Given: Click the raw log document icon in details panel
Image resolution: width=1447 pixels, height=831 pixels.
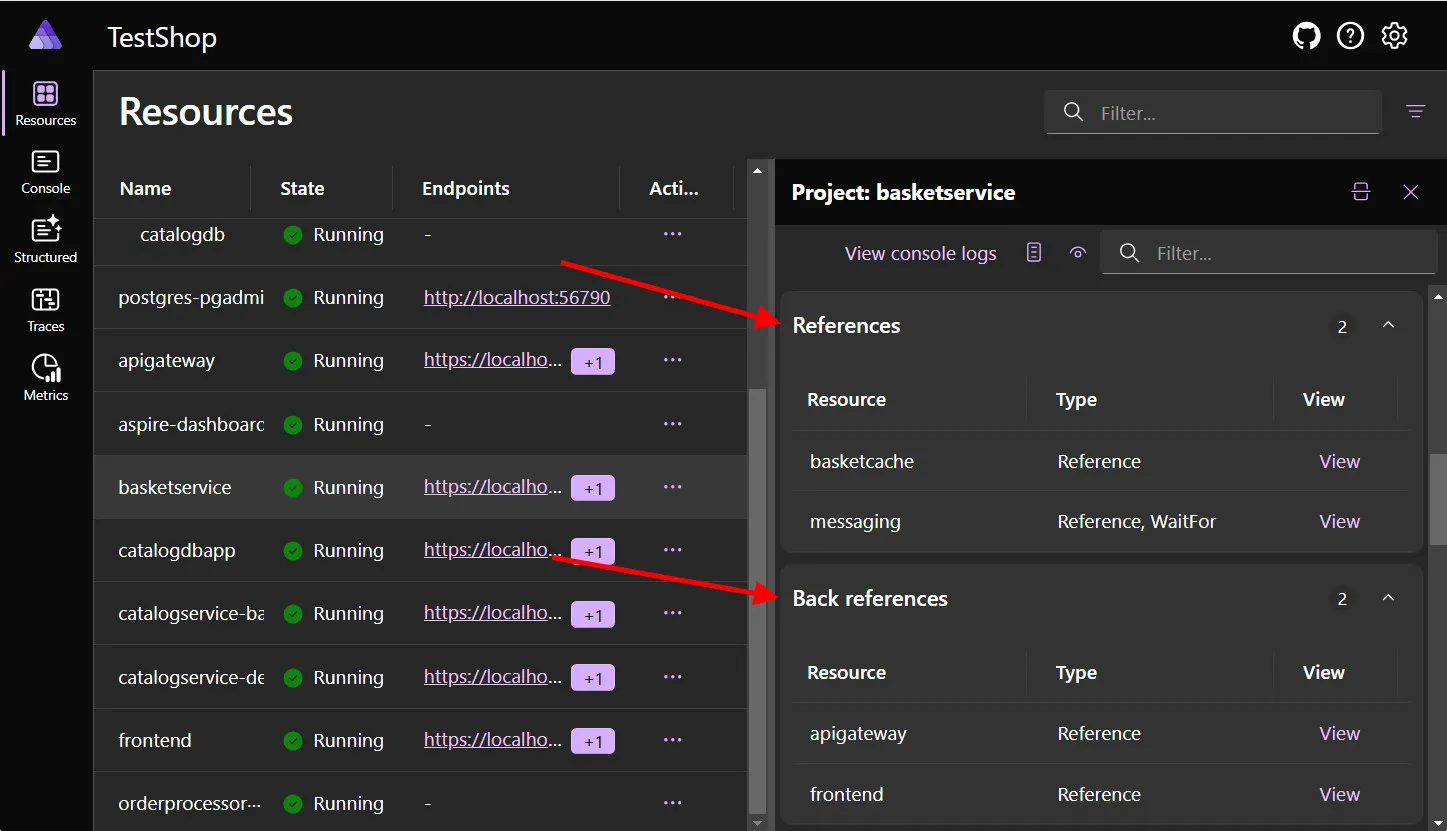Looking at the screenshot, I should 1034,252.
